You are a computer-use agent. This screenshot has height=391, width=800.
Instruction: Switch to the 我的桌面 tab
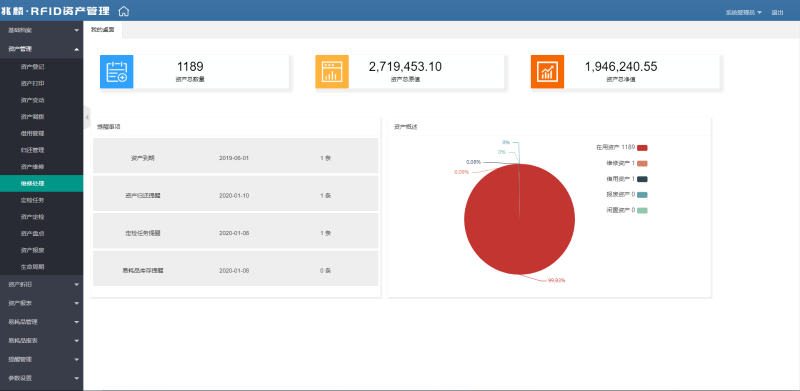103,30
